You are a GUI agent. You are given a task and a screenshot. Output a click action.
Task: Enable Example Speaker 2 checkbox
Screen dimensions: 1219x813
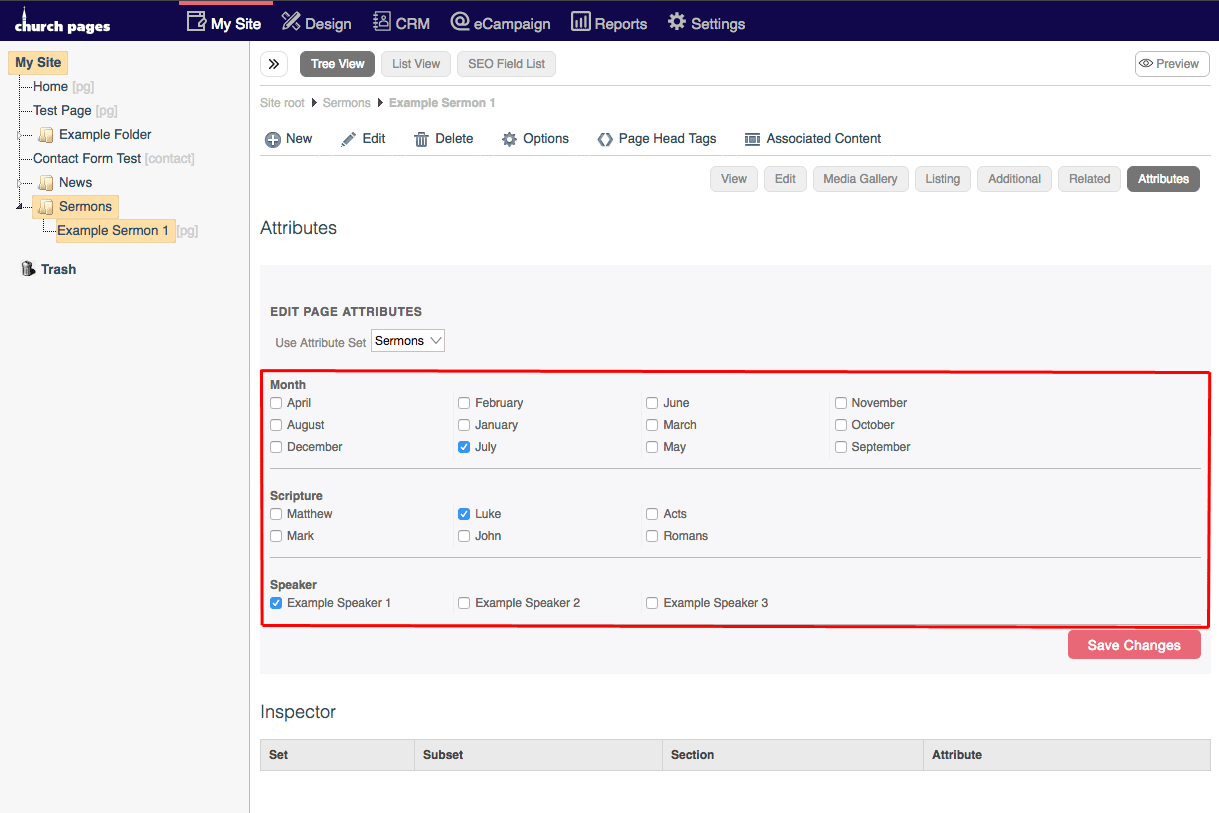click(464, 603)
